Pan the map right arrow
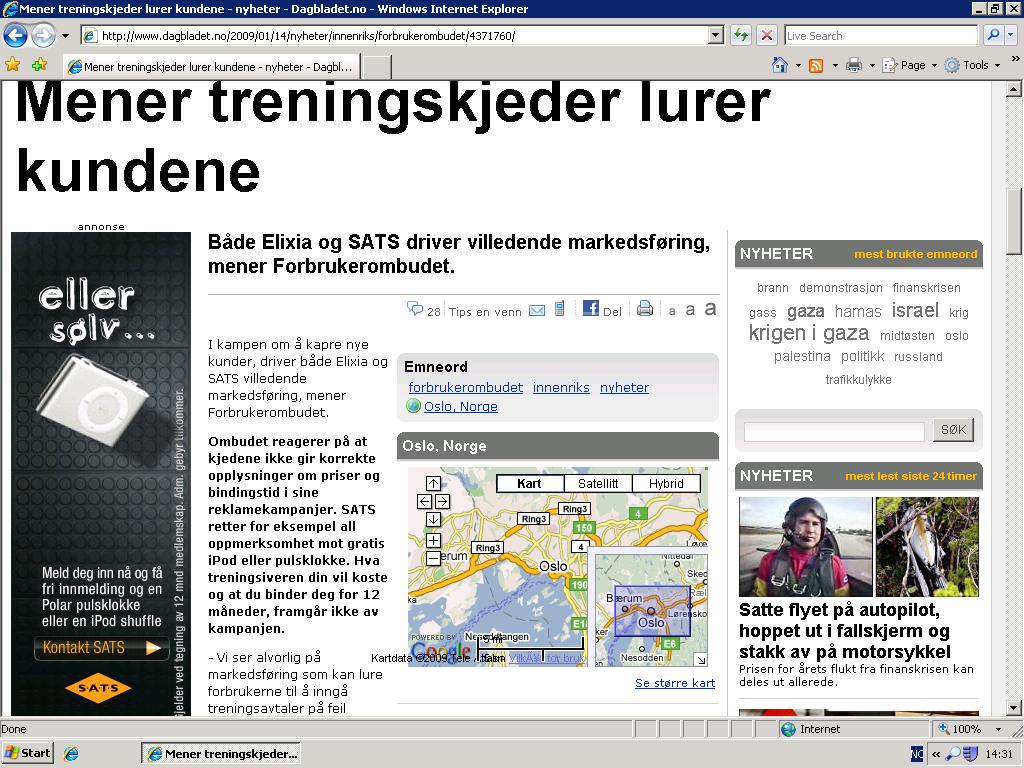This screenshot has width=1024, height=768. pyautogui.click(x=442, y=502)
